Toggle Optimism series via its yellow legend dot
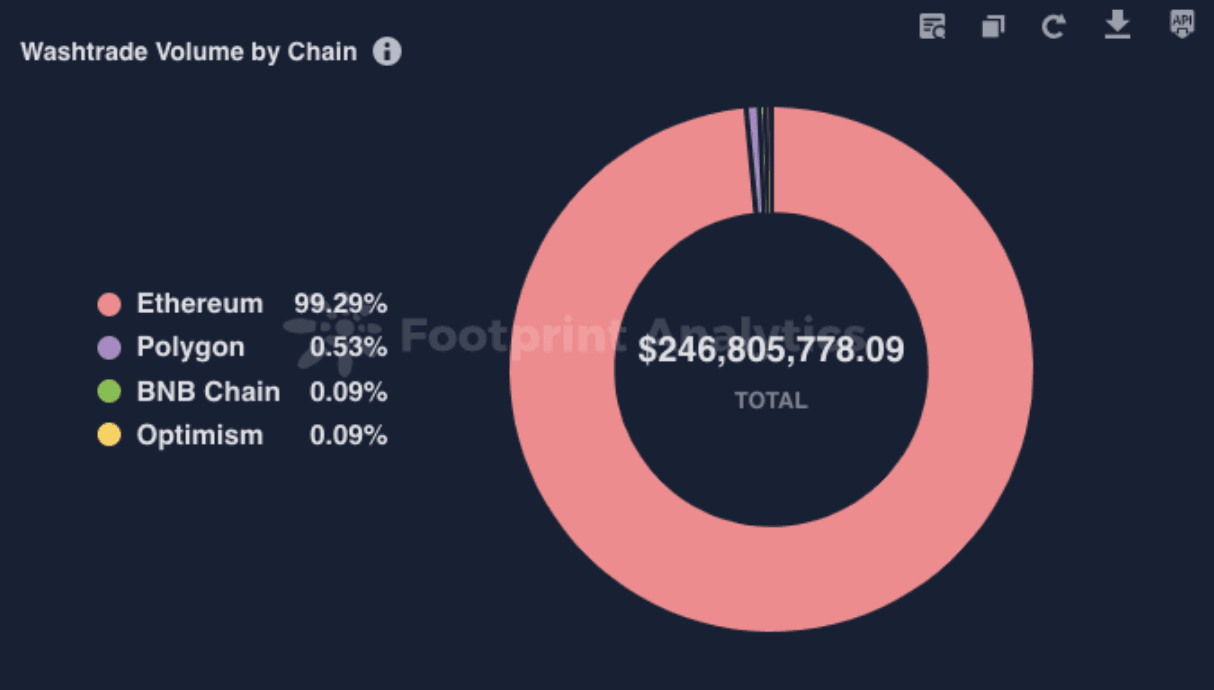The image size is (1214, 690). click(109, 436)
